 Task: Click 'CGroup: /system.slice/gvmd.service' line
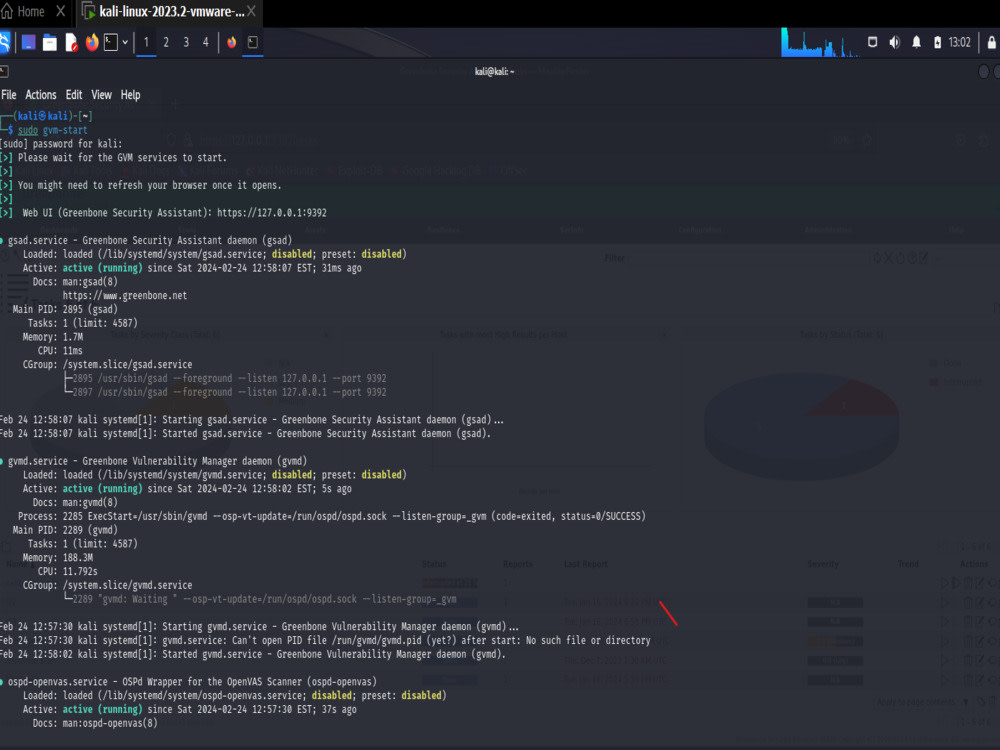click(107, 585)
